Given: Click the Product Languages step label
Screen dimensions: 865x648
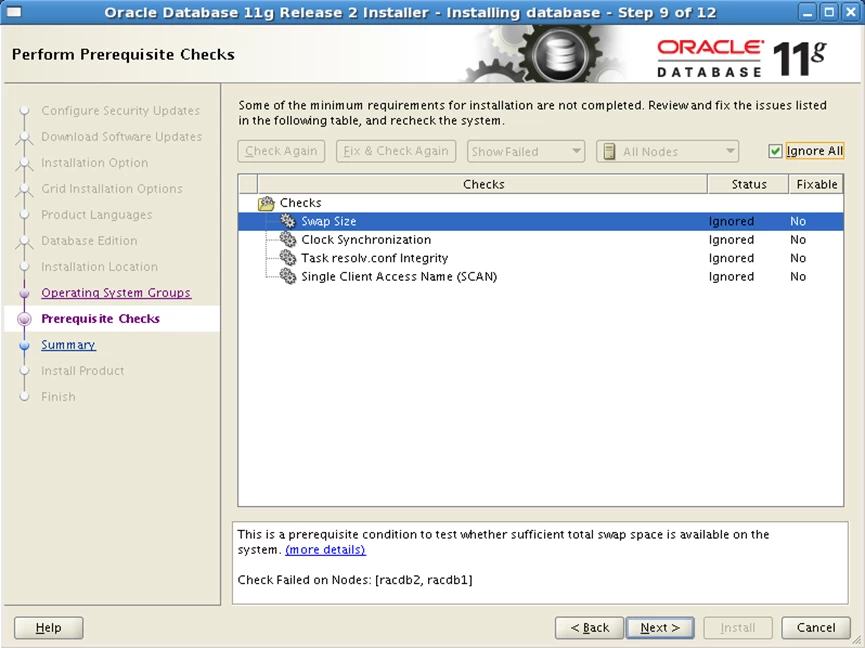Looking at the screenshot, I should [97, 215].
